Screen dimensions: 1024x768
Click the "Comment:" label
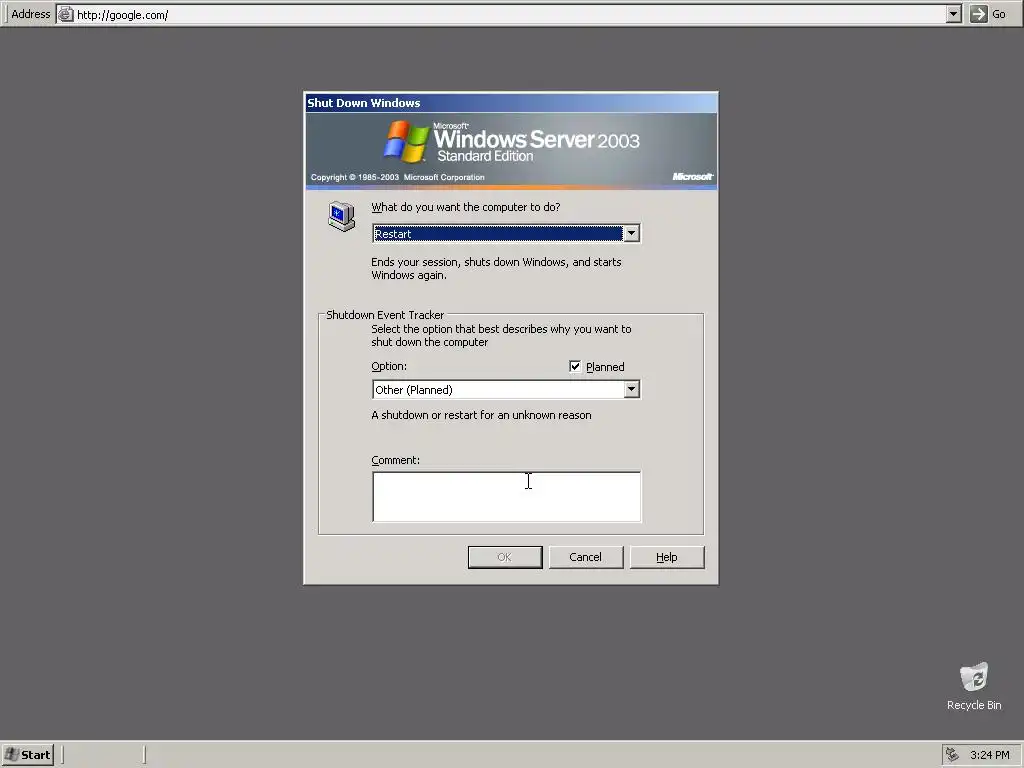[x=395, y=460]
